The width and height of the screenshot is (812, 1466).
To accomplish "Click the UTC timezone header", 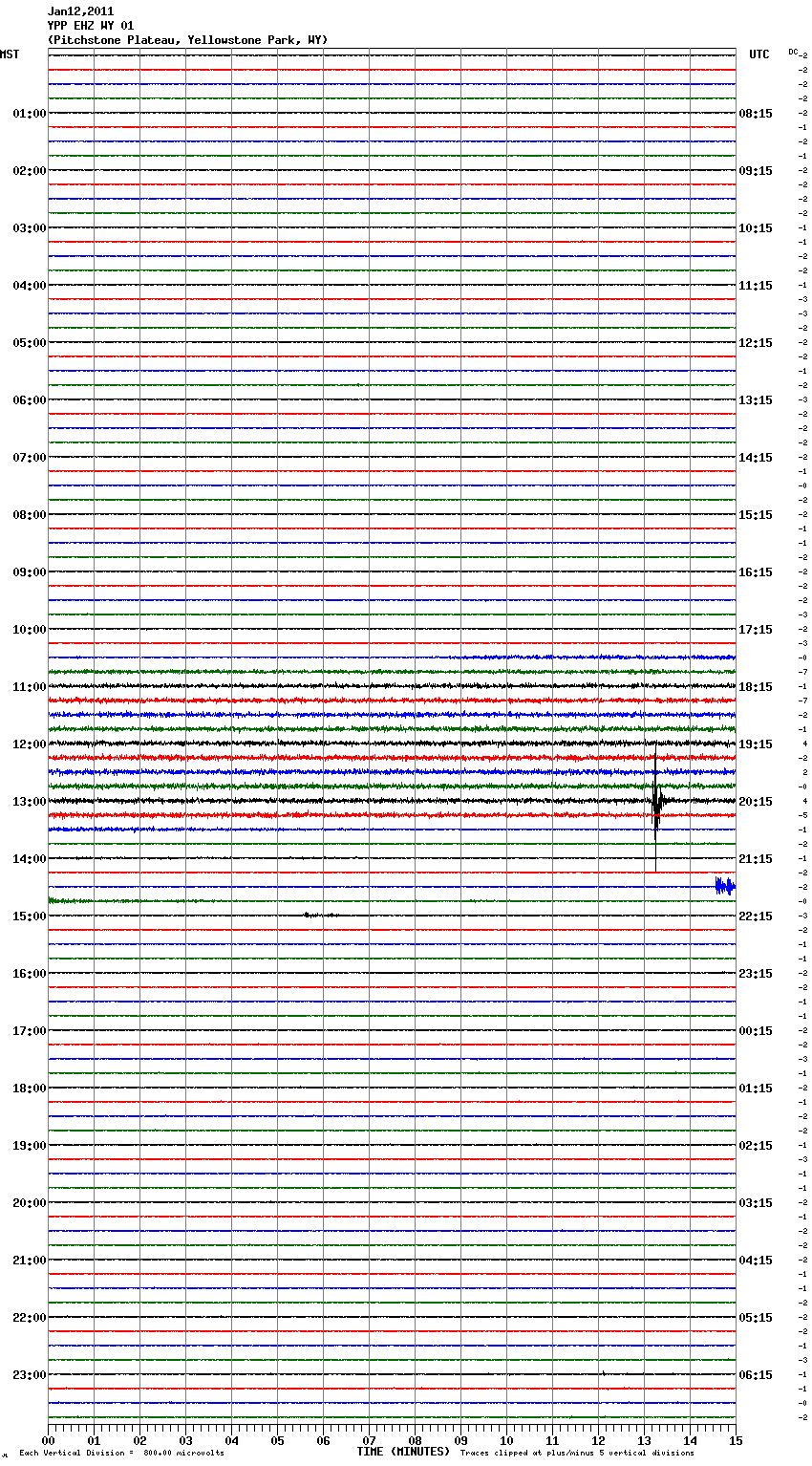I will pos(759,54).
